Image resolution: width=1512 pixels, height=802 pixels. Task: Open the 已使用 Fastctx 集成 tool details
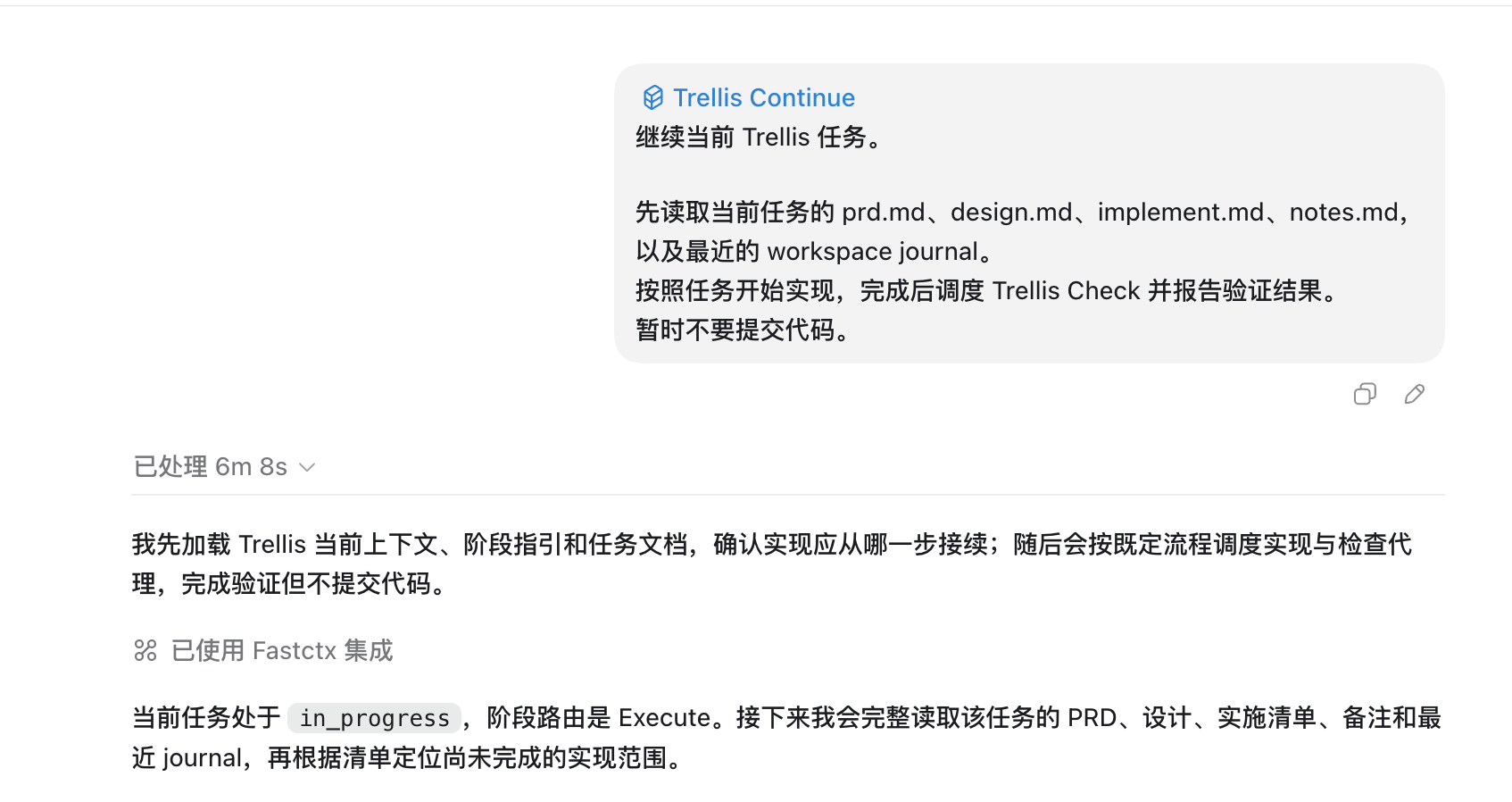pos(263,650)
